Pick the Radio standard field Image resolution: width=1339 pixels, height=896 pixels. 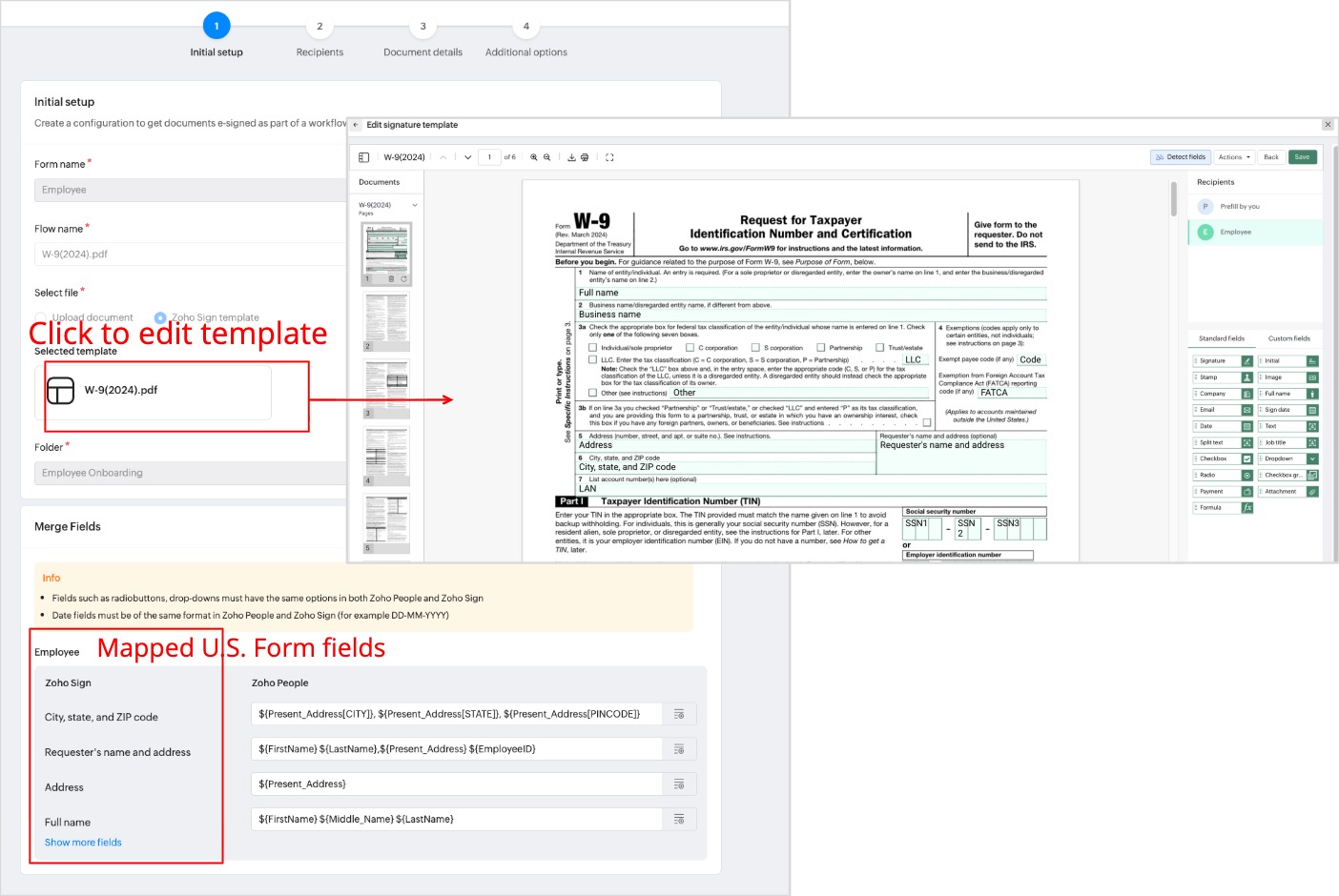(1223, 475)
